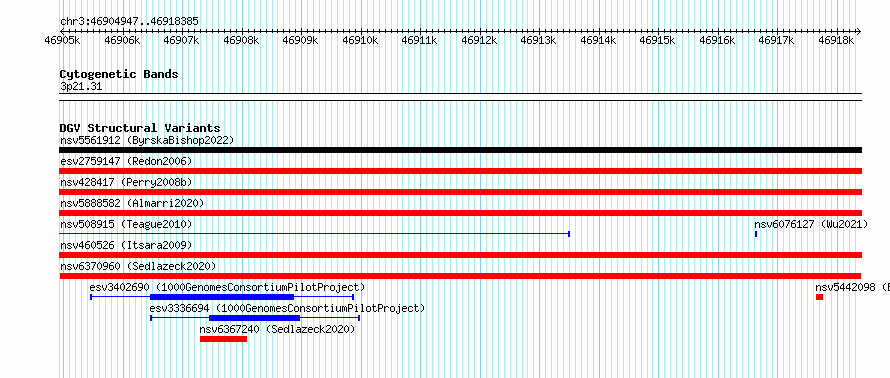Click the DGV Structural Variants track title
Image resolution: width=890 pixels, height=378 pixels.
[140, 128]
